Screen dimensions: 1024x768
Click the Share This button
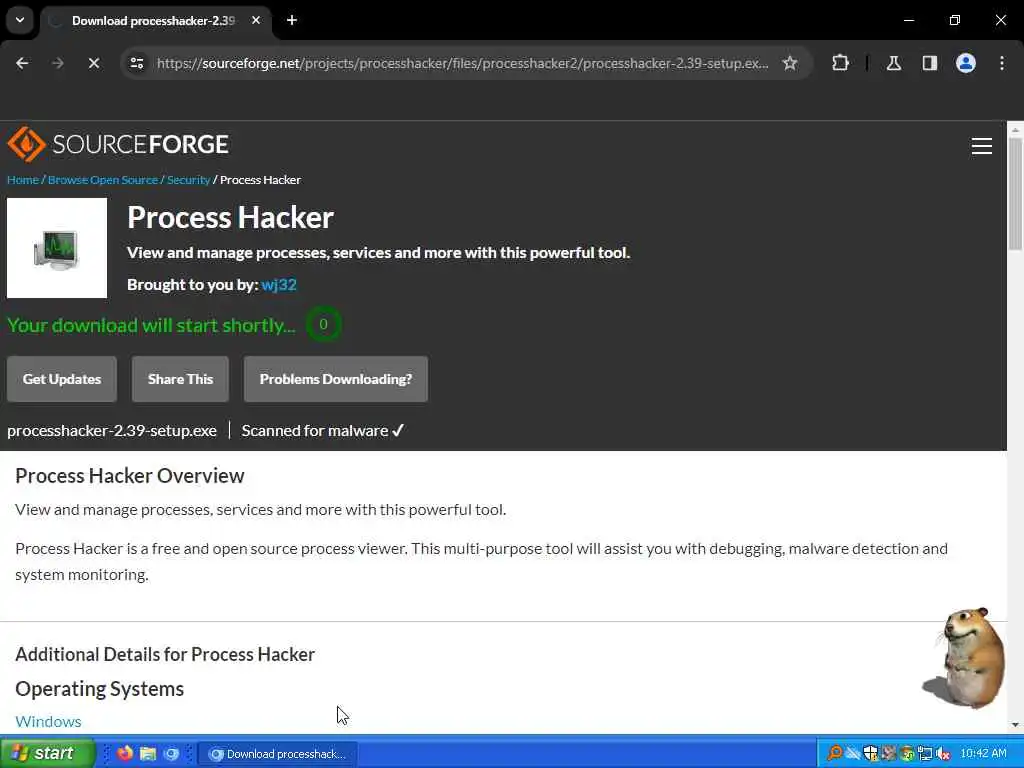(180, 379)
